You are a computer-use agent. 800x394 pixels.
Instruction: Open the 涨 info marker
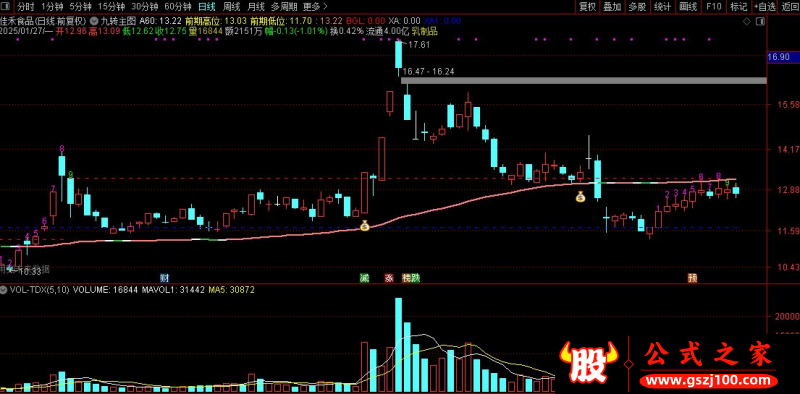[x=389, y=278]
